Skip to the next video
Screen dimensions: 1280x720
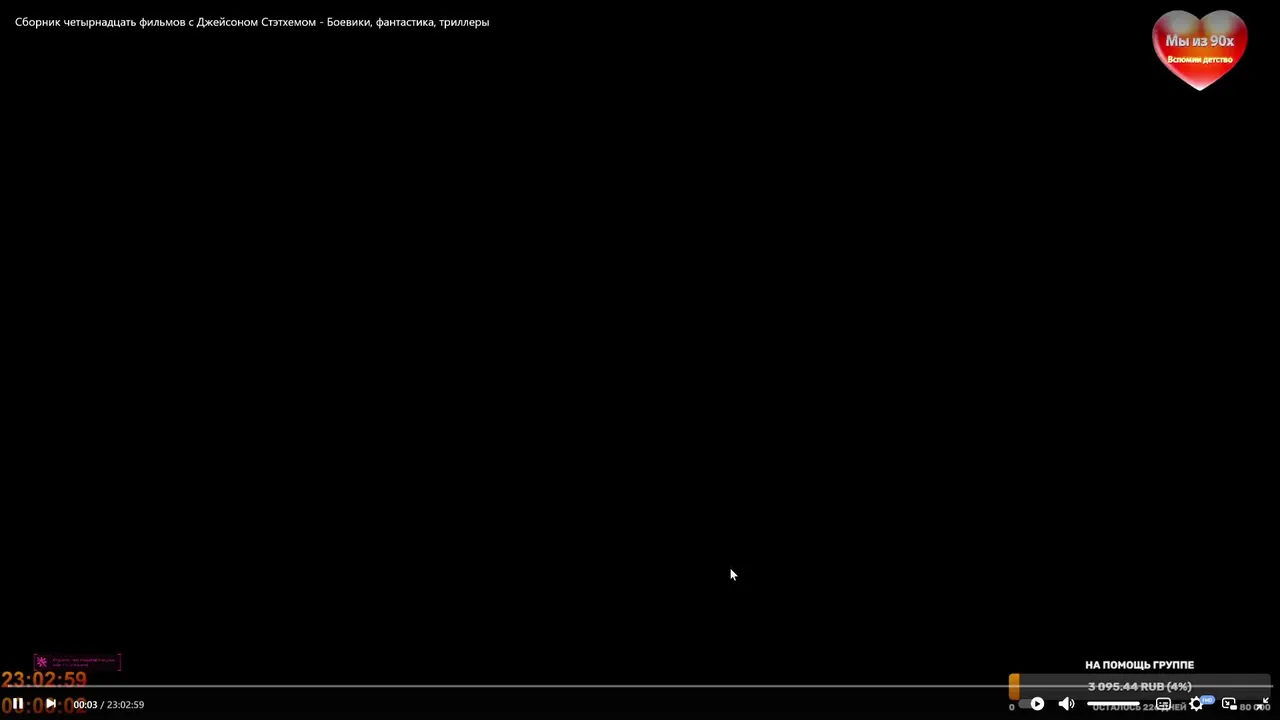click(x=51, y=704)
